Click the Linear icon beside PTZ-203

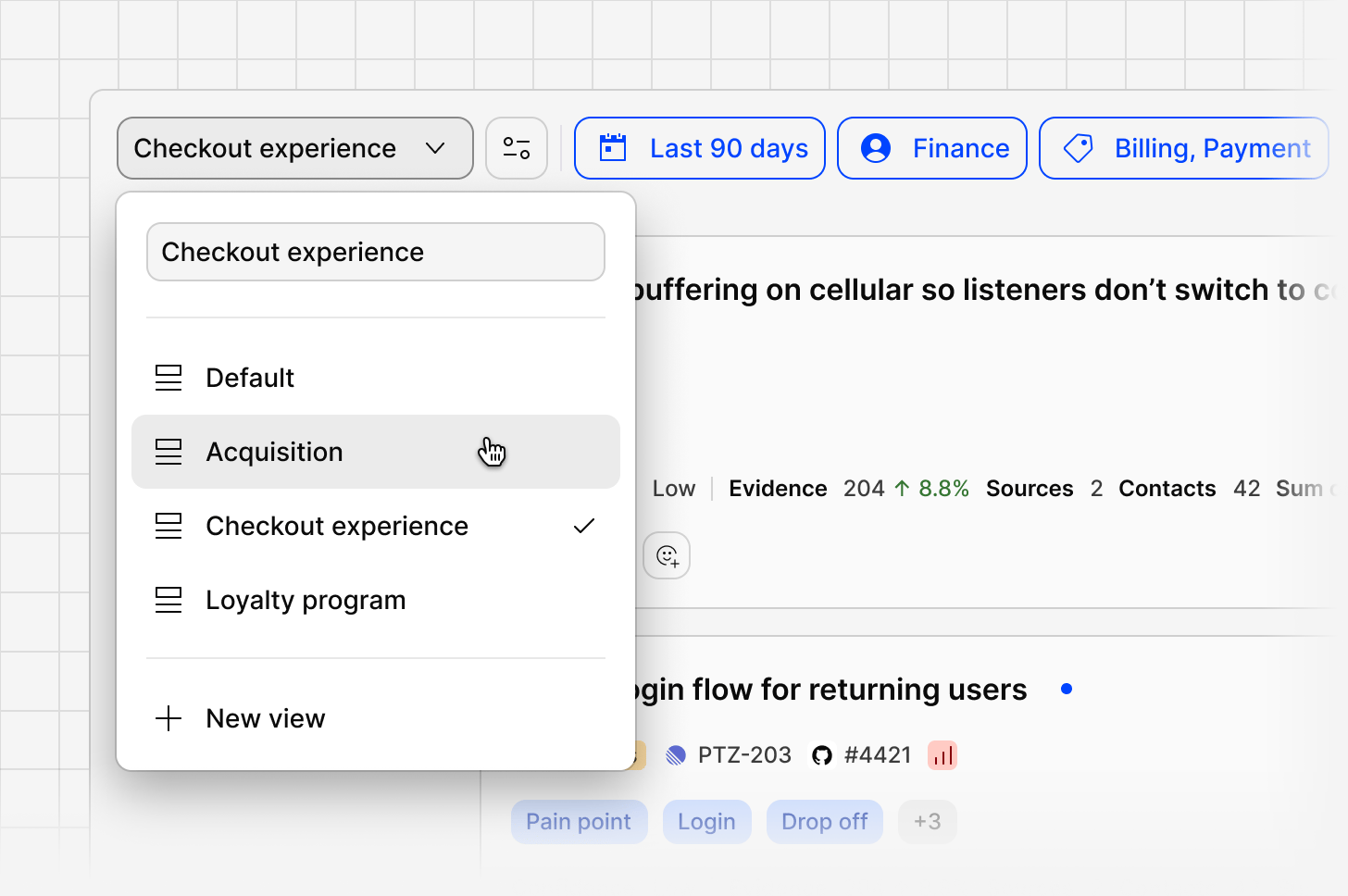click(676, 755)
